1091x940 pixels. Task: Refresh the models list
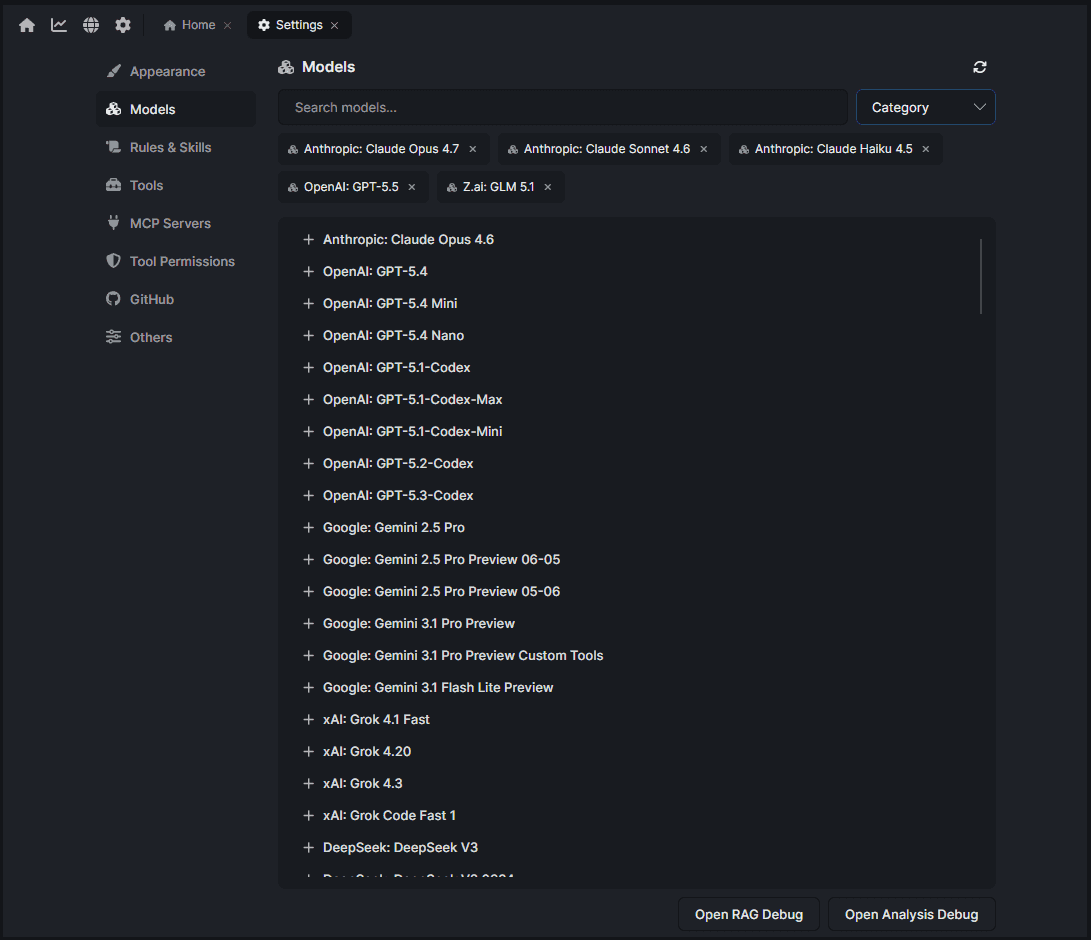[980, 67]
